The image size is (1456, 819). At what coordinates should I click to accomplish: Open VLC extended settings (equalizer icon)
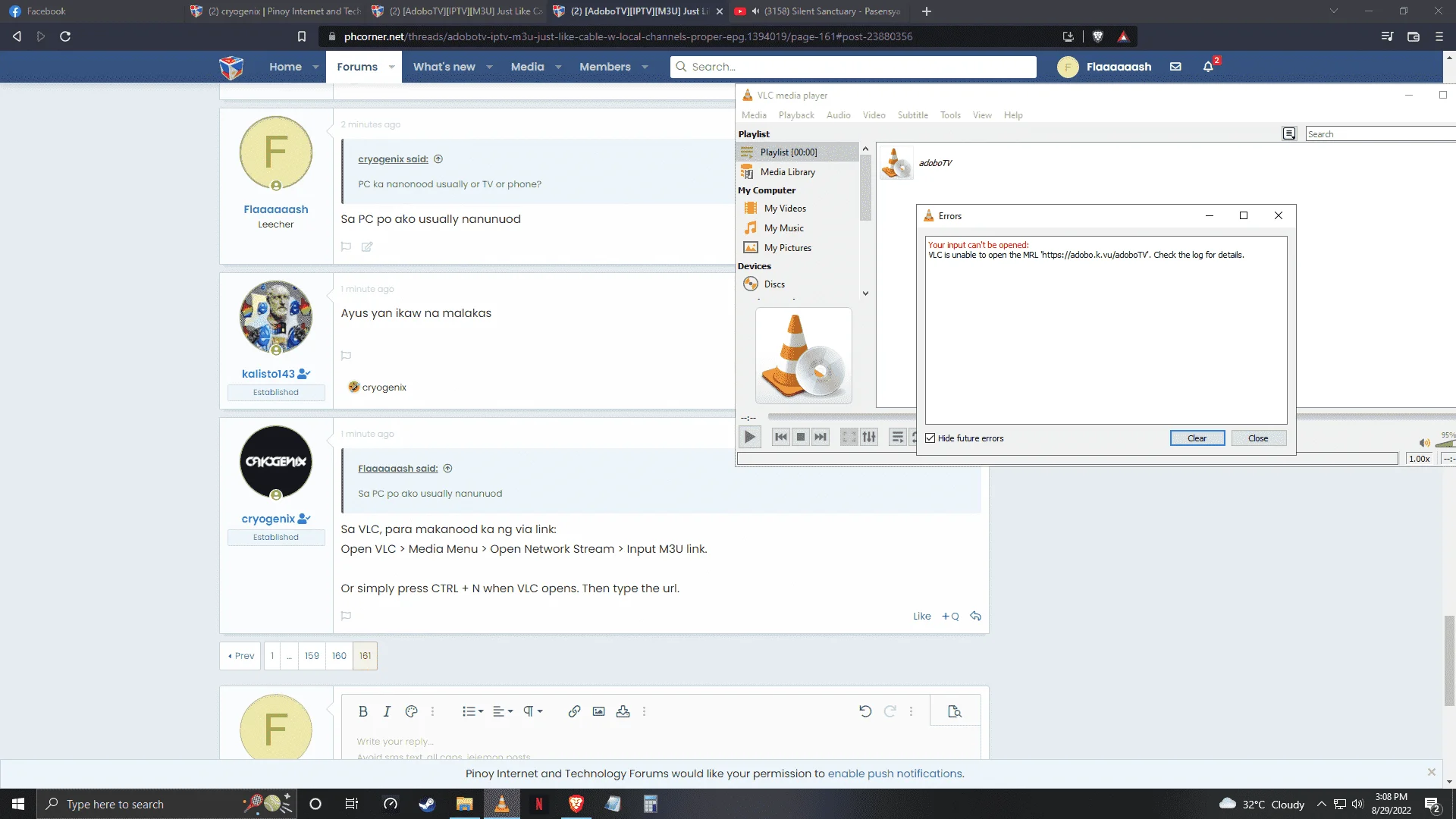pos(869,437)
